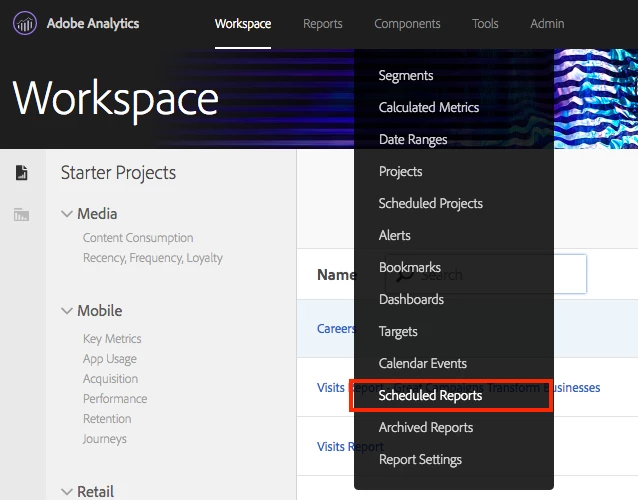The width and height of the screenshot is (638, 500).
Task: Open the plain Visits Report project link
Action: point(350,447)
